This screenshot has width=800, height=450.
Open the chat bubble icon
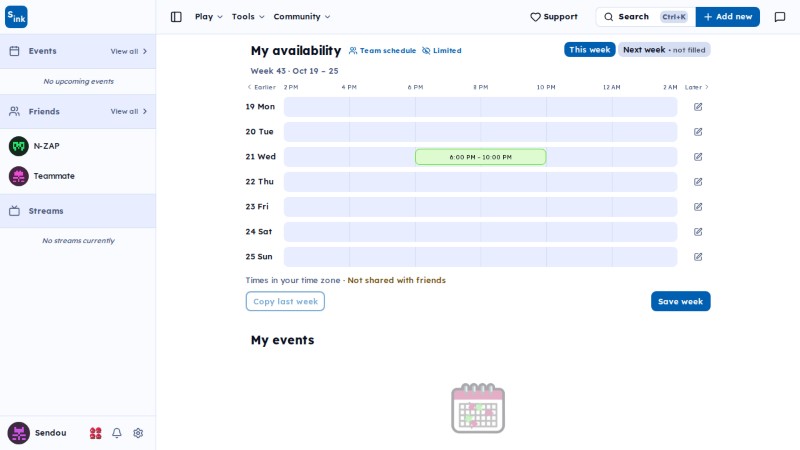click(780, 17)
